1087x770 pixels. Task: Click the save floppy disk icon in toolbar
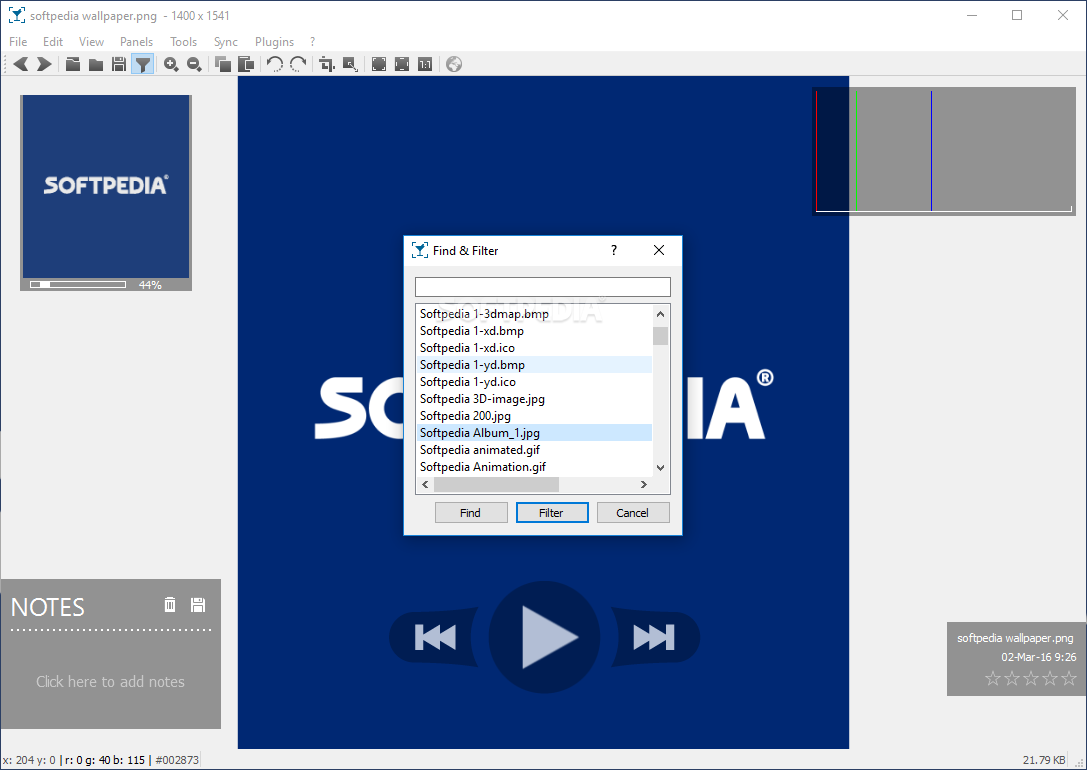coord(119,64)
